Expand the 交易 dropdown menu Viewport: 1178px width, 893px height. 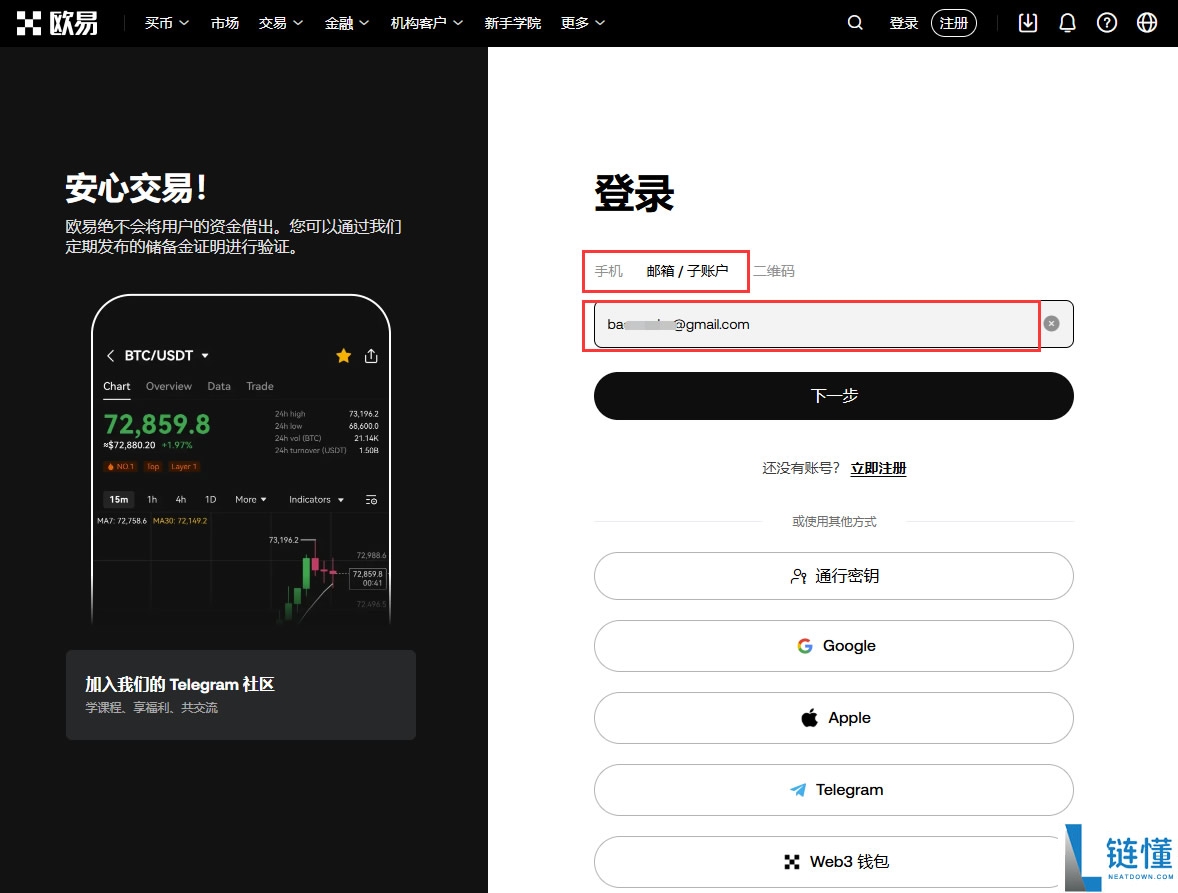pos(281,23)
